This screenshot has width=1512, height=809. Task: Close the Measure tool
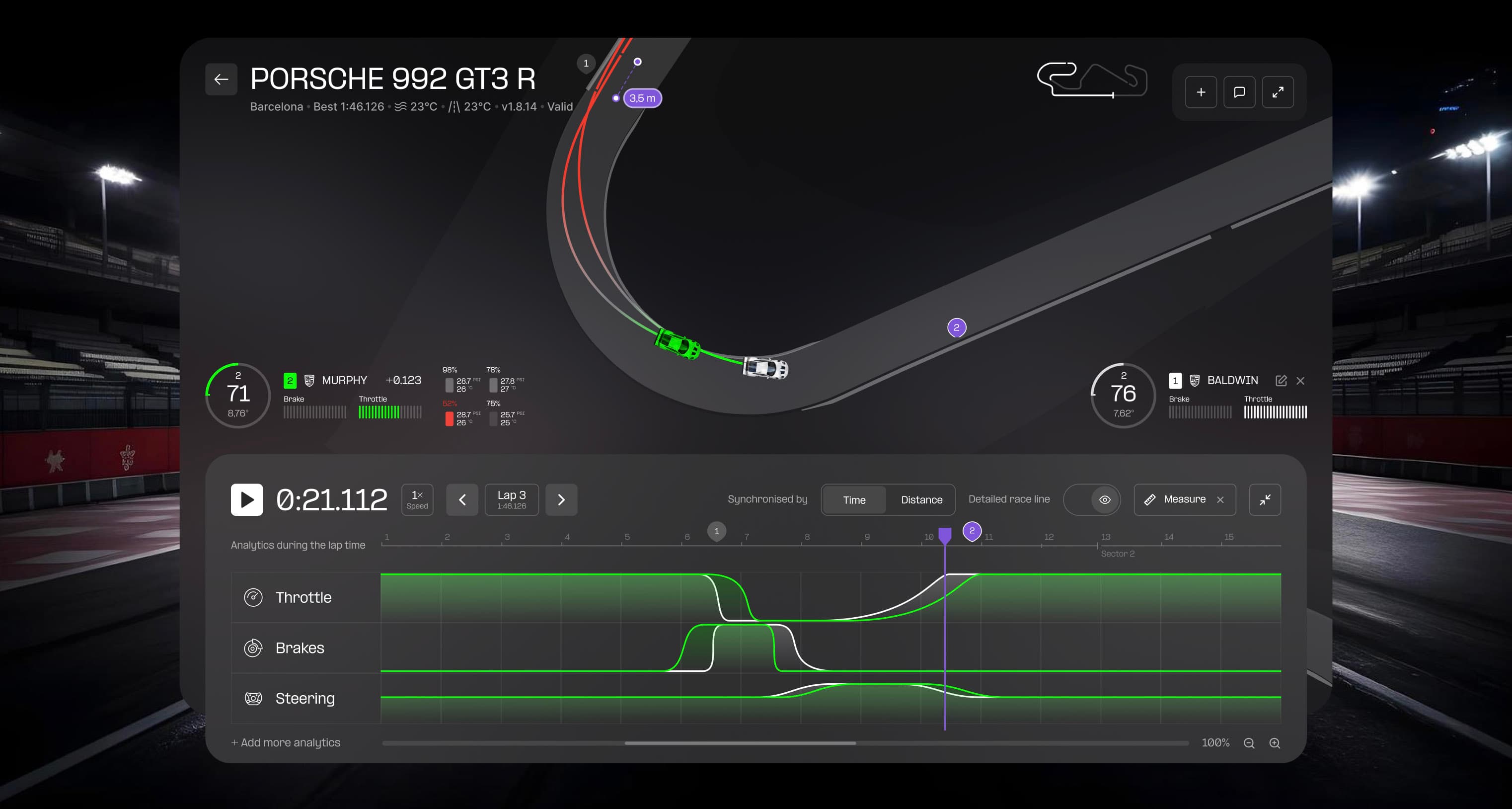click(x=1220, y=499)
